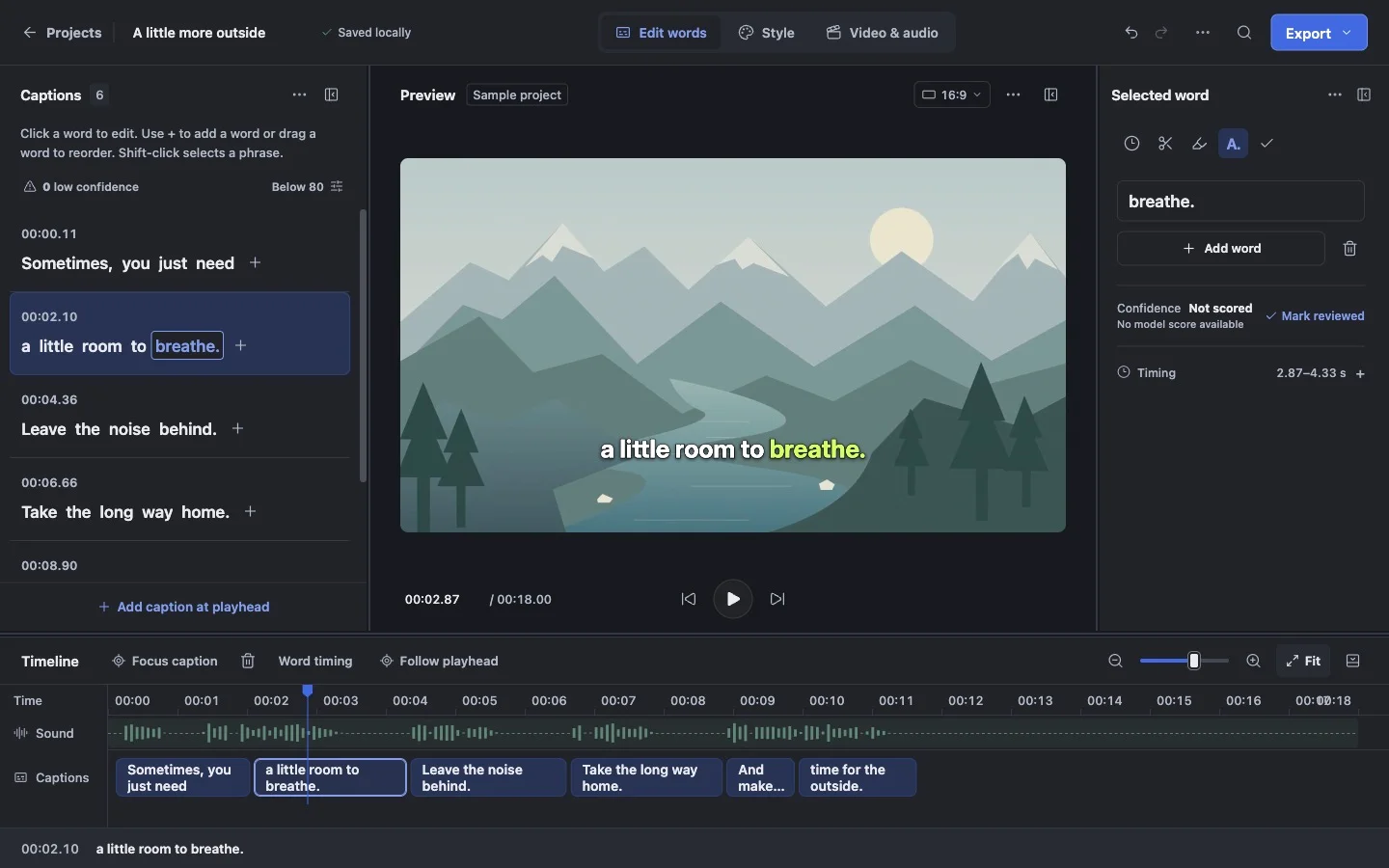Viewport: 1389px width, 868px height.
Task: Play the video preview
Action: 733,599
